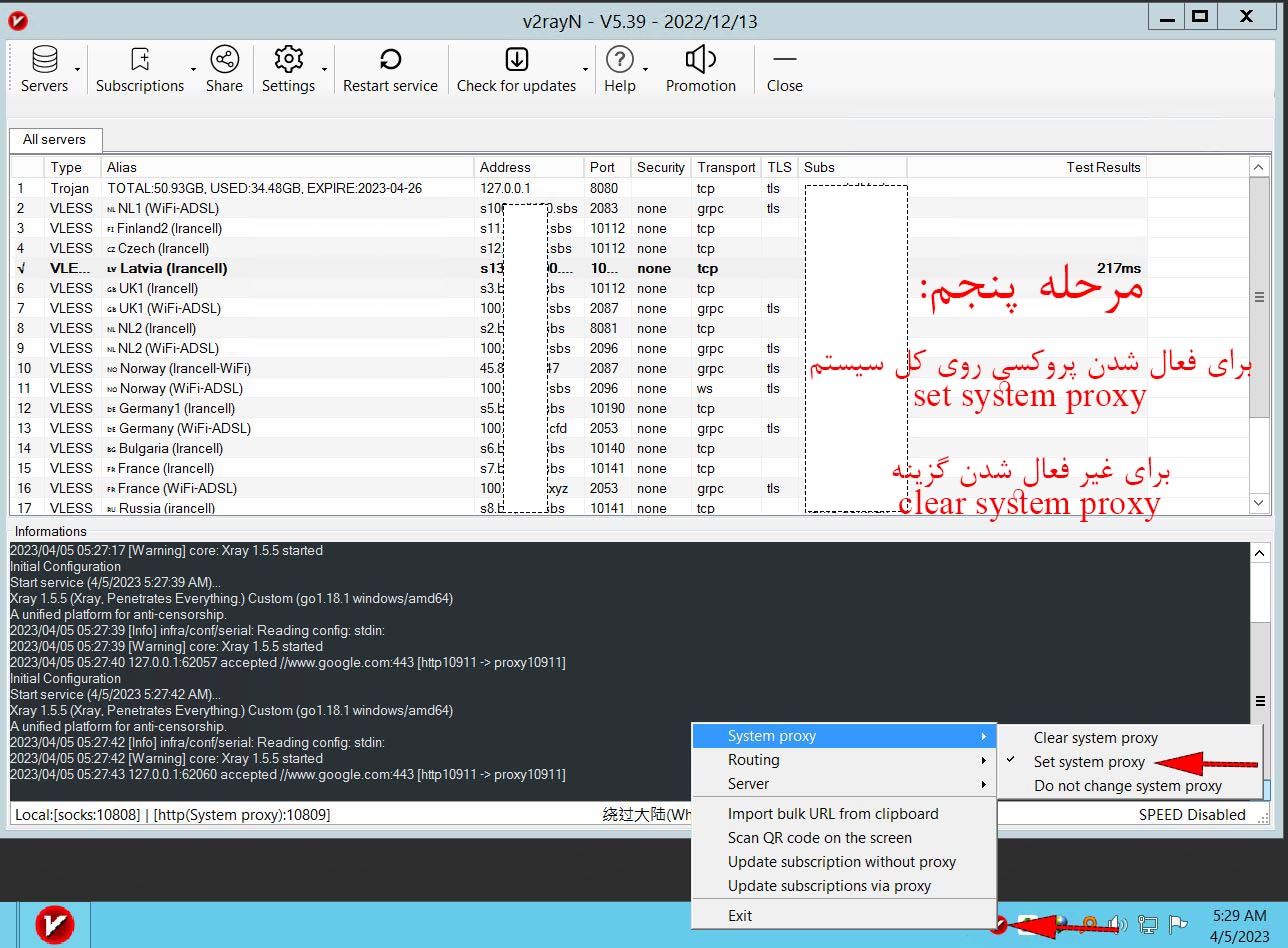Sort by the Alias column header
This screenshot has height=948, width=1288.
[x=287, y=167]
